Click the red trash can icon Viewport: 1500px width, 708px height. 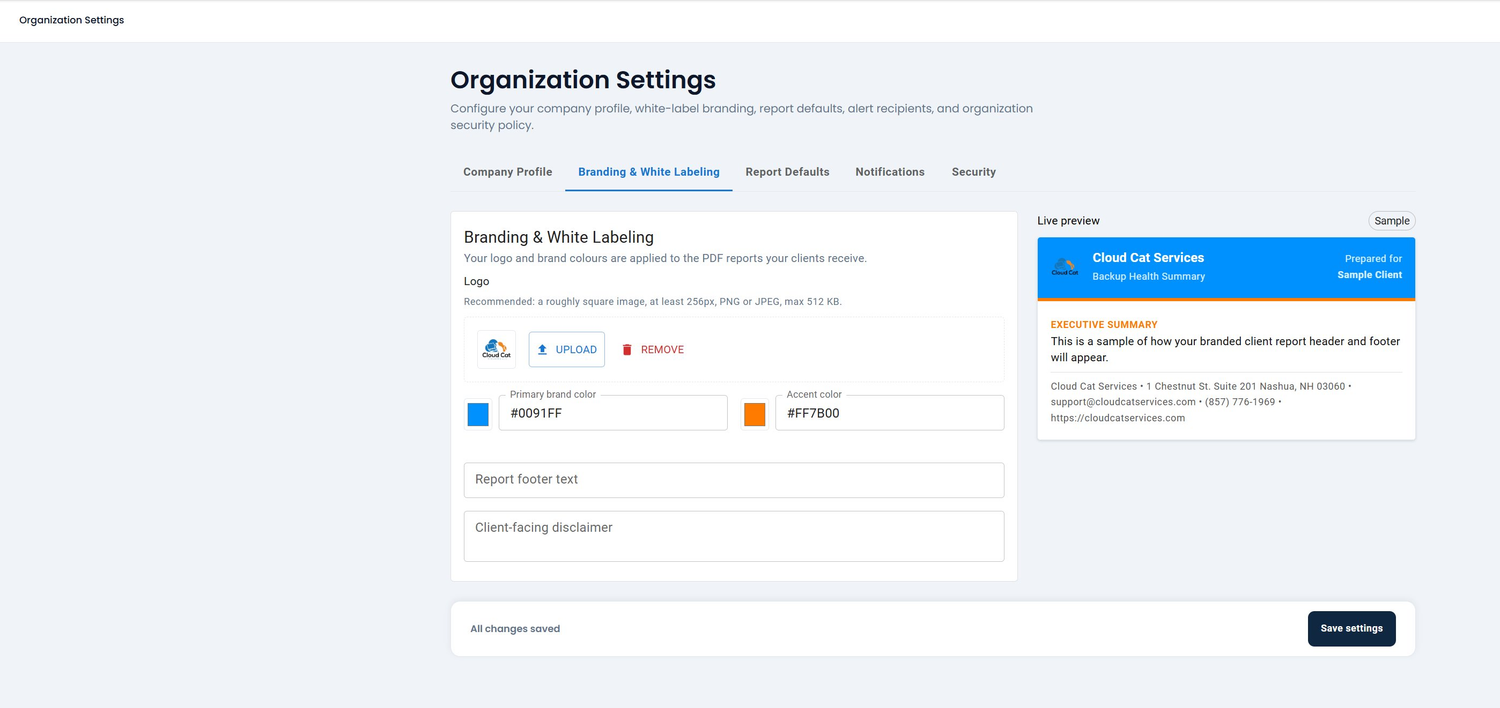(627, 350)
